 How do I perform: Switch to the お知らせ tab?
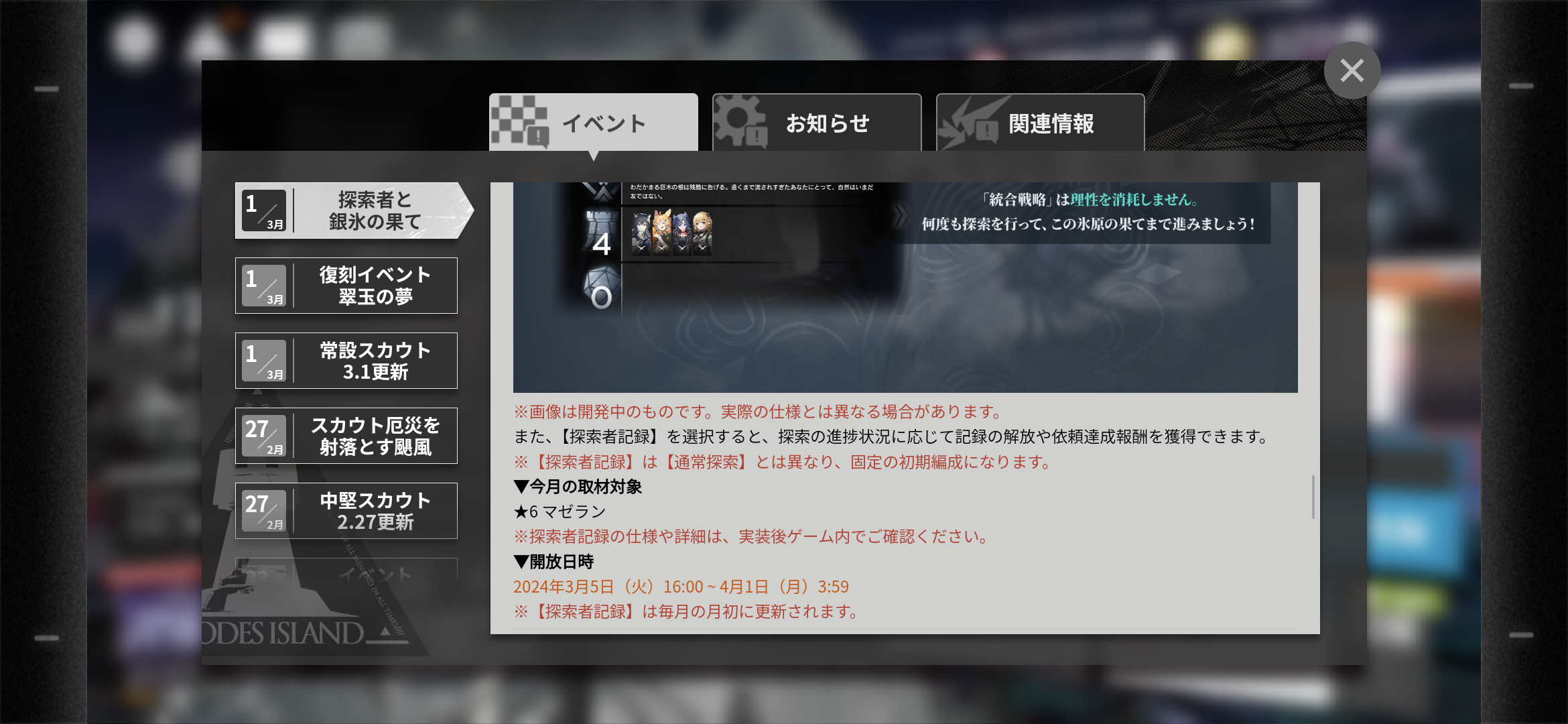click(817, 122)
